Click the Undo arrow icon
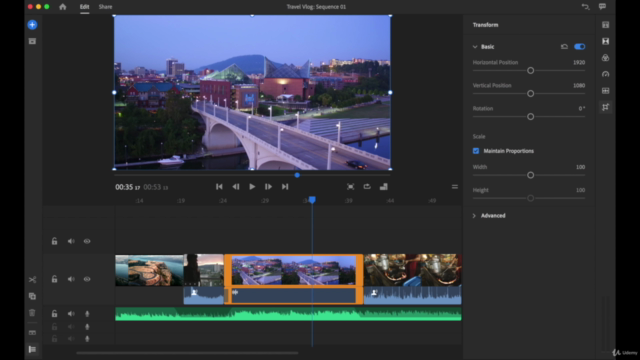This screenshot has height=360, width=640. point(585,7)
